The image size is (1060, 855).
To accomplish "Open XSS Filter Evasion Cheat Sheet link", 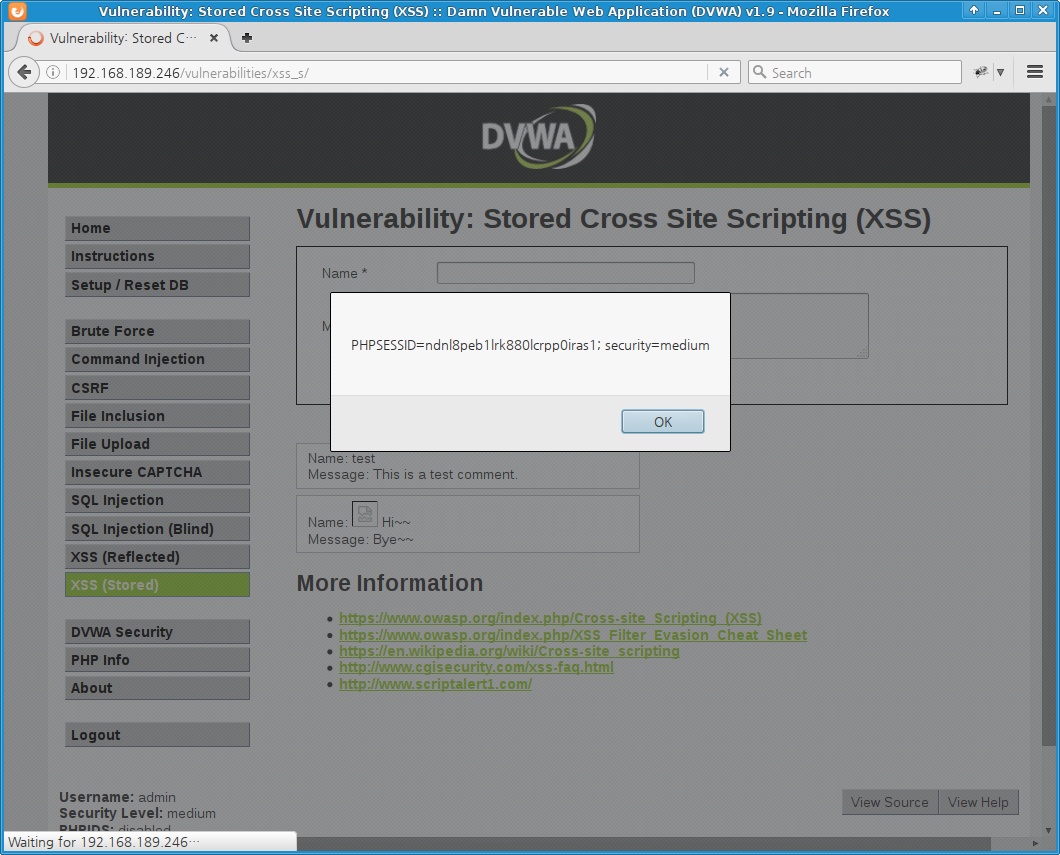I will (573, 635).
